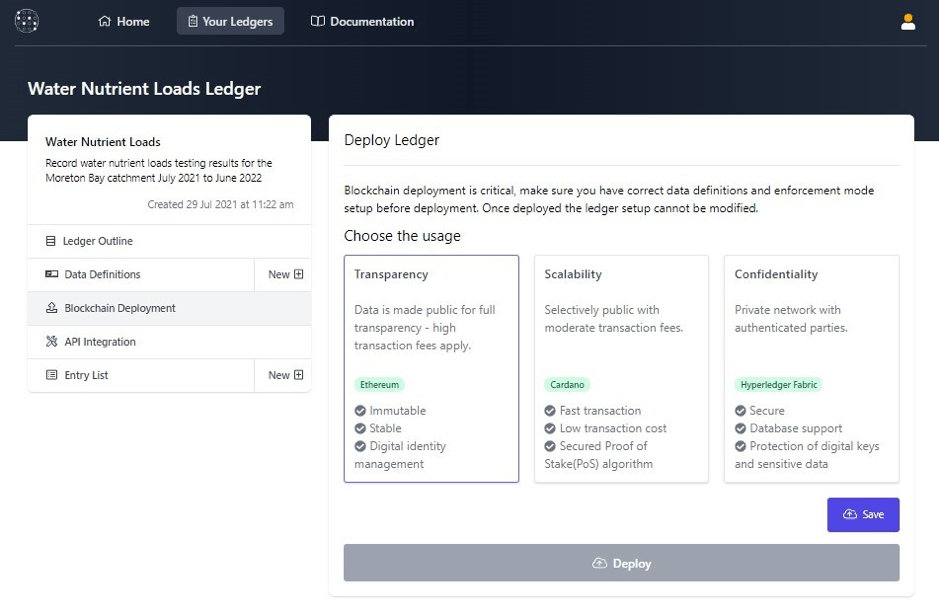Select the Confidentiality usage card
This screenshot has width=939, height=616.
tap(811, 369)
